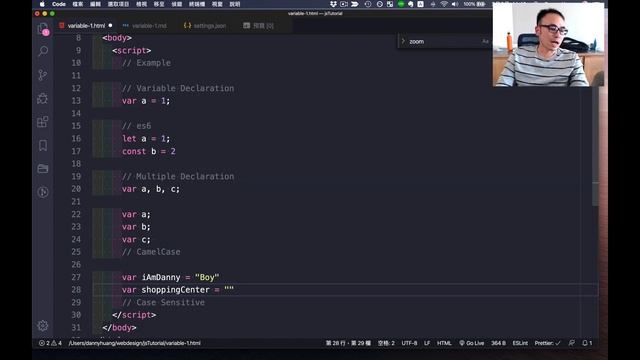Open the Project Manager folder icon

pos(43,169)
